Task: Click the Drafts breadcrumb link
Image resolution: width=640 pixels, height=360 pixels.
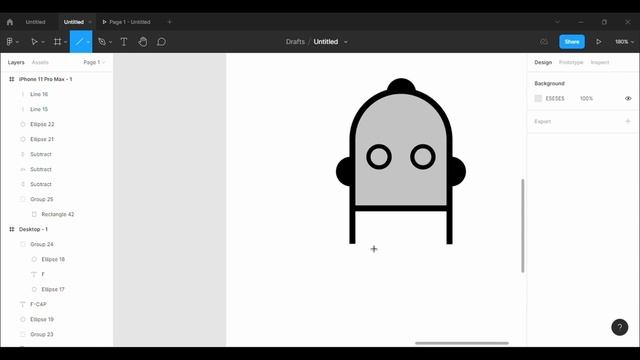Action: coord(295,42)
